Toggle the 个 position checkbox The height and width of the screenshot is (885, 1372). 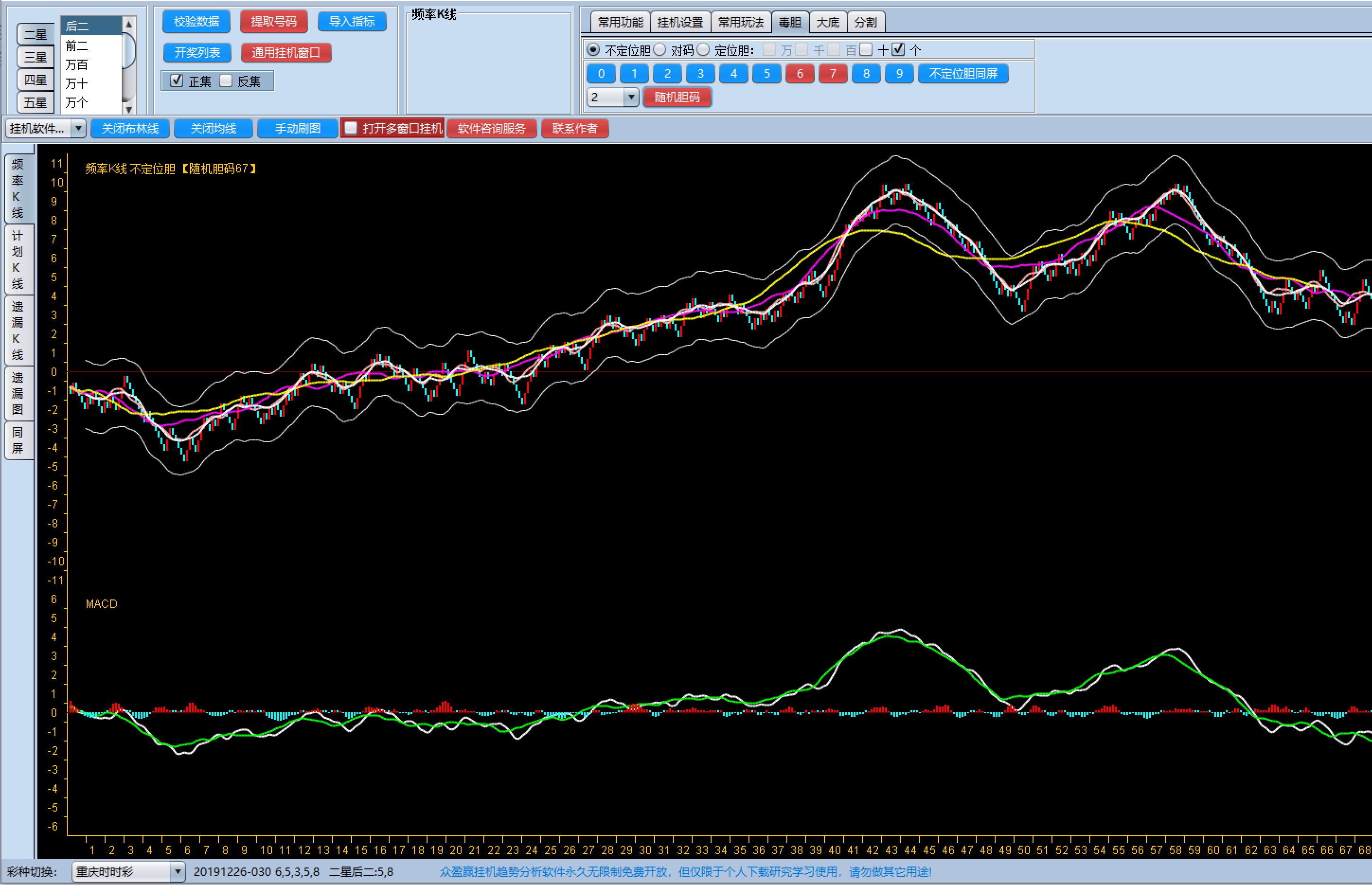point(899,49)
